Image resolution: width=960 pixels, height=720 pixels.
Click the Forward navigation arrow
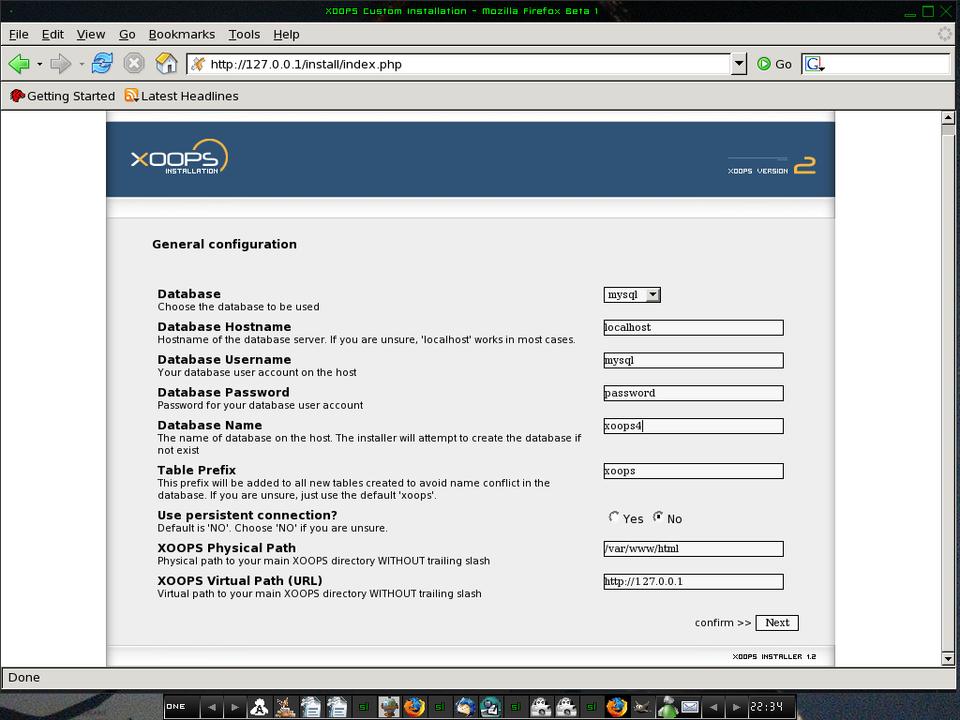point(60,64)
